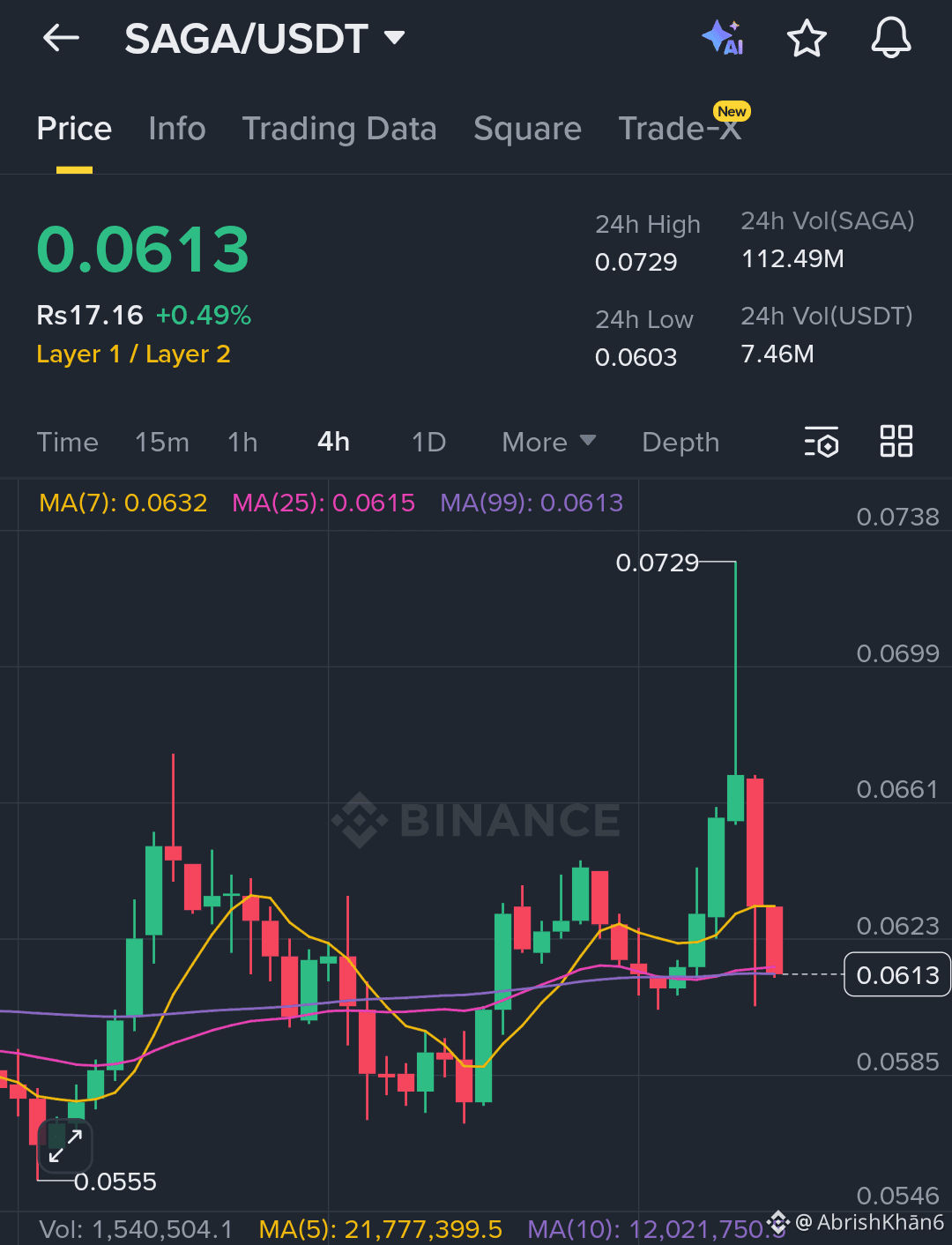This screenshot has height=1245, width=952.
Task: Toggle the MA(99) moving average overlay
Action: point(532,503)
